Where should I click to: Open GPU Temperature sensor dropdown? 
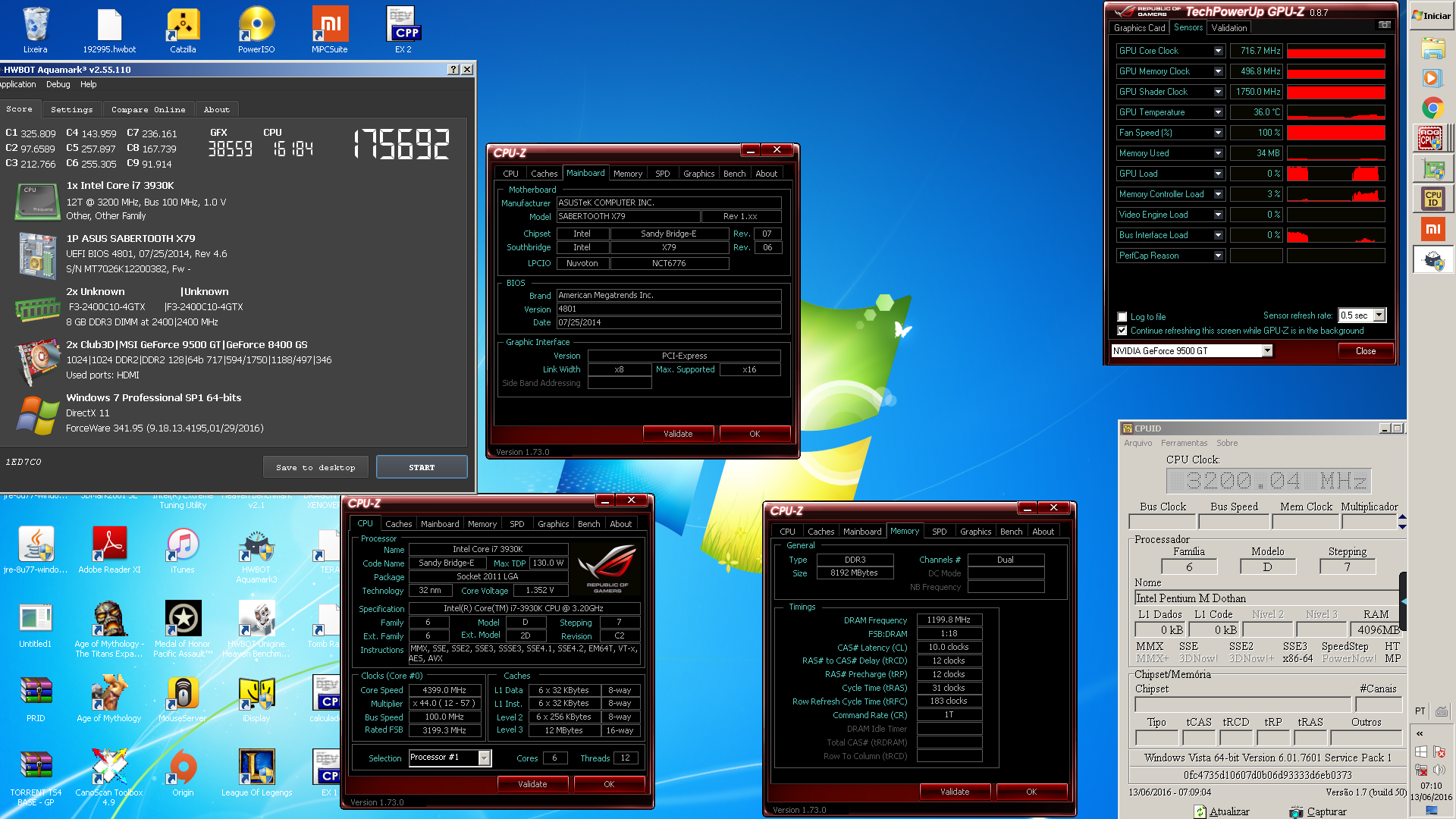click(1218, 112)
